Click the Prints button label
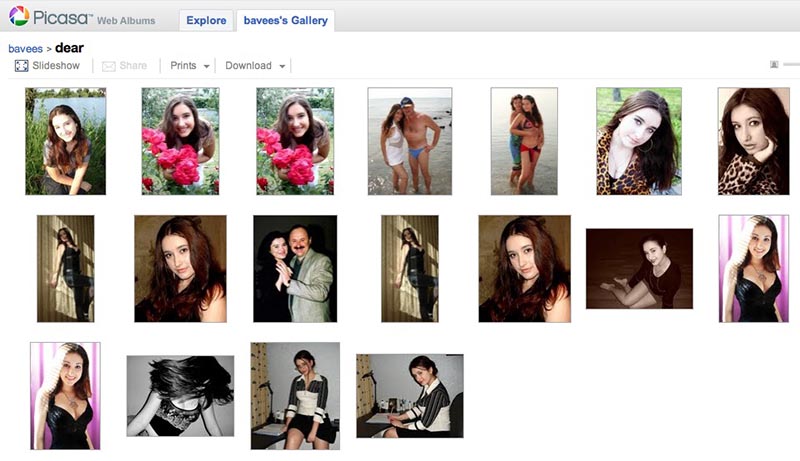The height and width of the screenshot is (461, 800). click(x=183, y=66)
